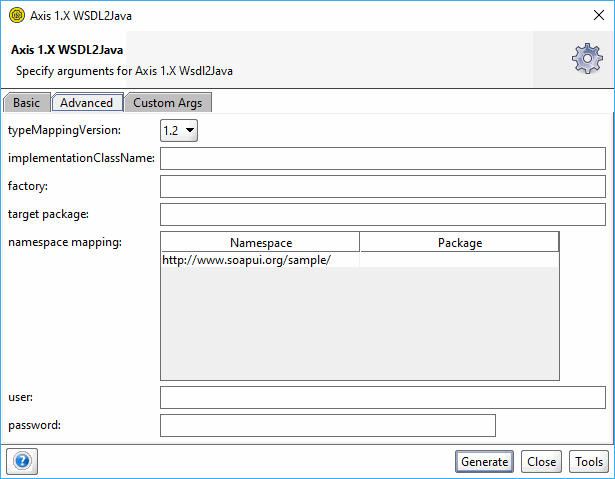Click the 'factory:' label

28,186
